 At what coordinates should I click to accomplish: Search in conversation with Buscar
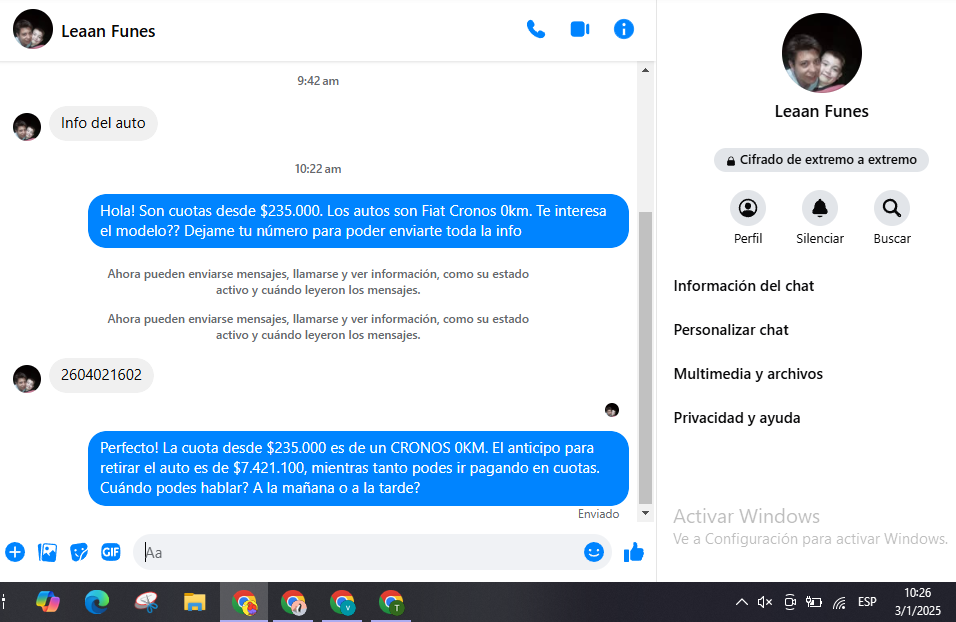[892, 209]
